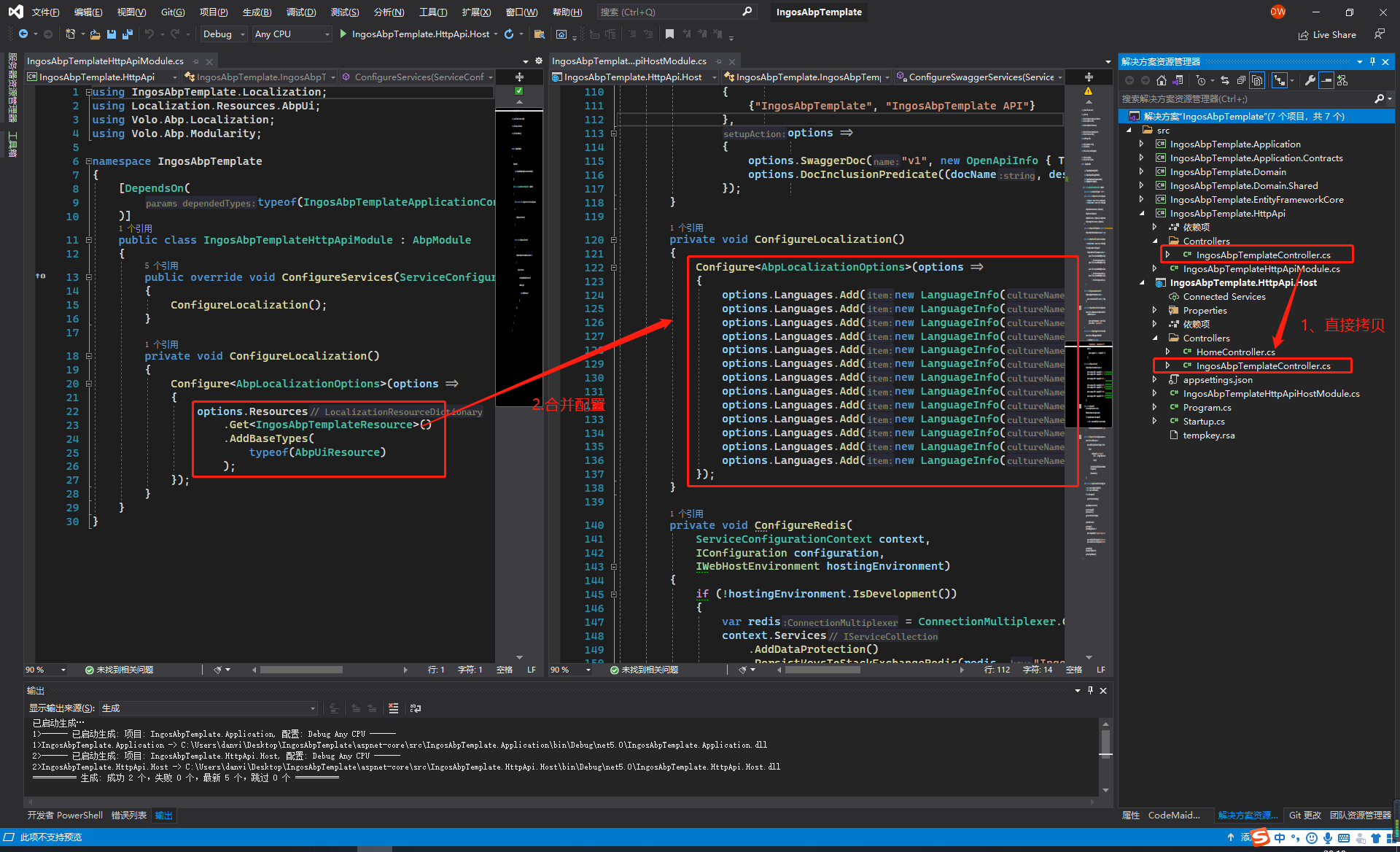Click the Output panel vertical scrollbar thumb
The height and width of the screenshot is (852, 1400).
tap(1105, 744)
